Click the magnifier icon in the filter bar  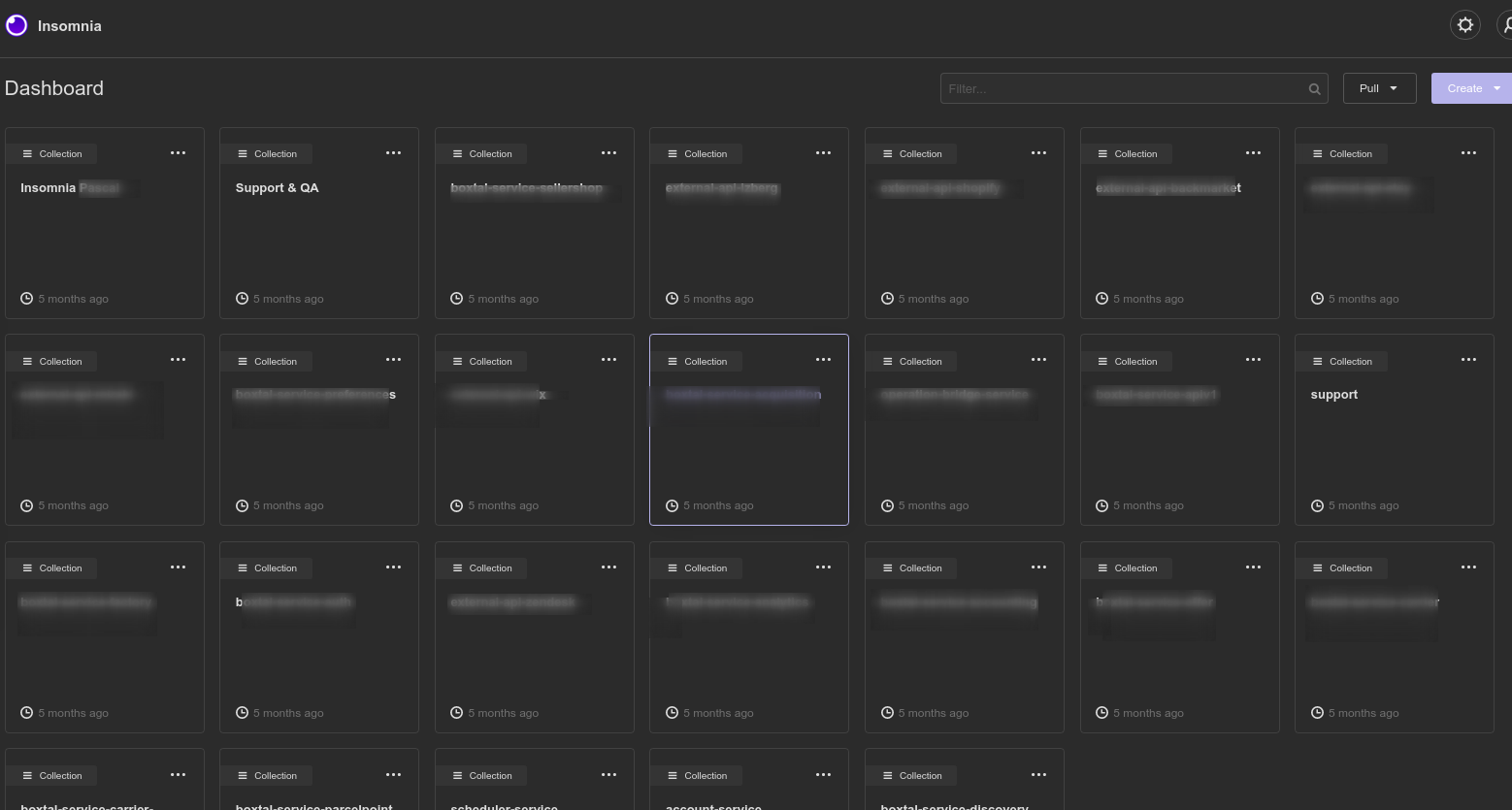tap(1313, 88)
